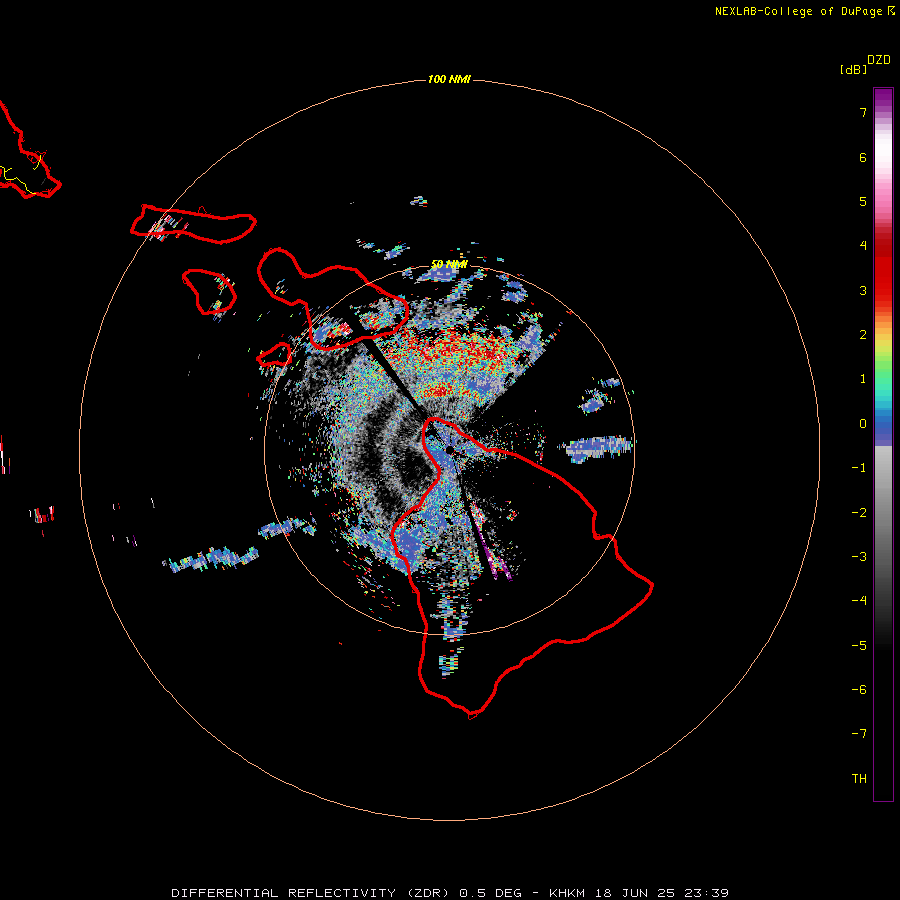Click the 0.5 DEG elevation angle label
The image size is (900, 900).
(490, 893)
